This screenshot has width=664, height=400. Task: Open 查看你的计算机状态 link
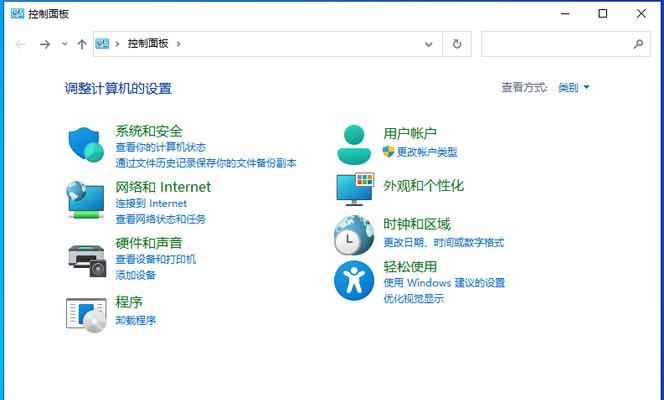(x=161, y=147)
